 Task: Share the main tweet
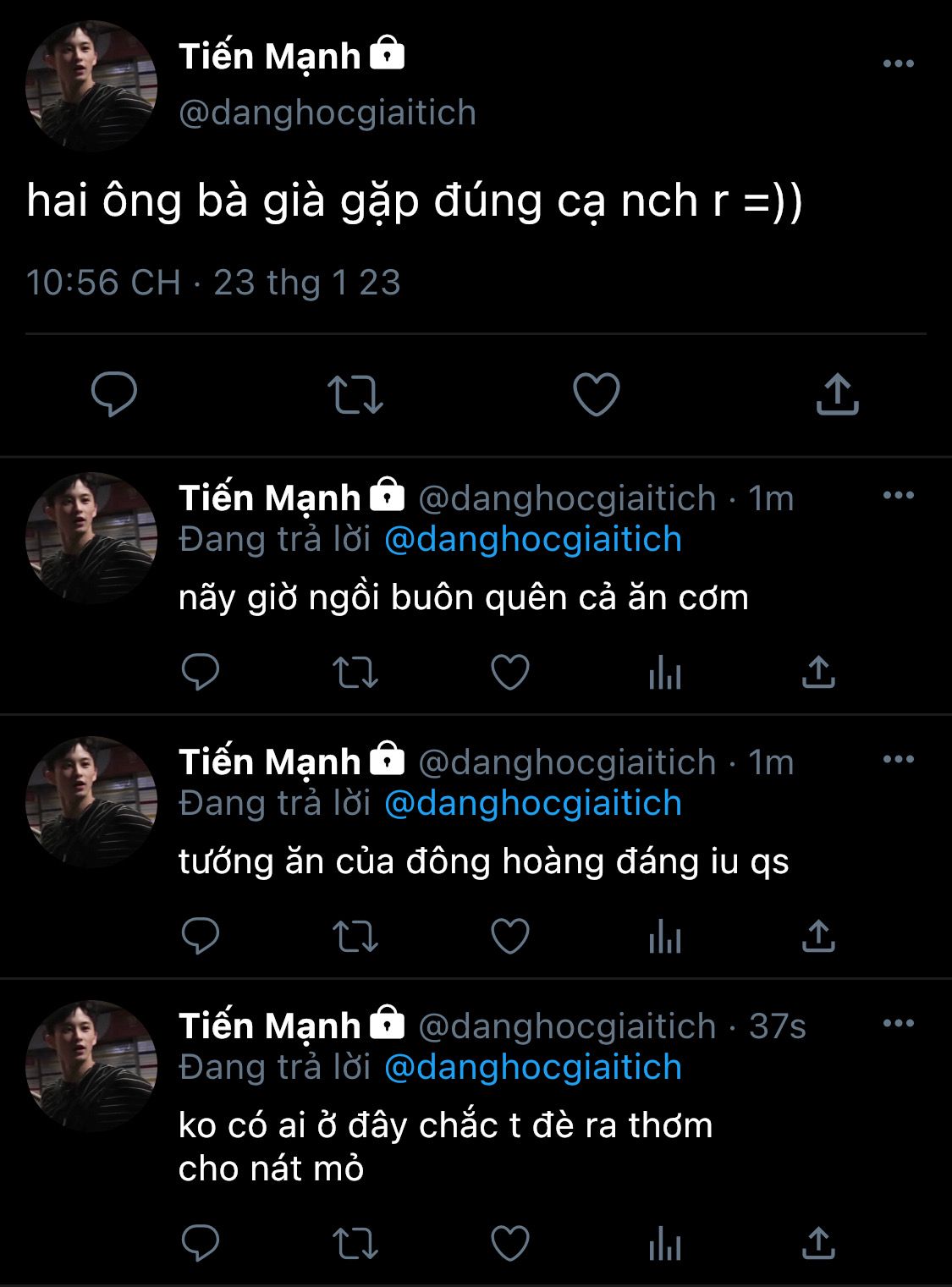point(837,394)
